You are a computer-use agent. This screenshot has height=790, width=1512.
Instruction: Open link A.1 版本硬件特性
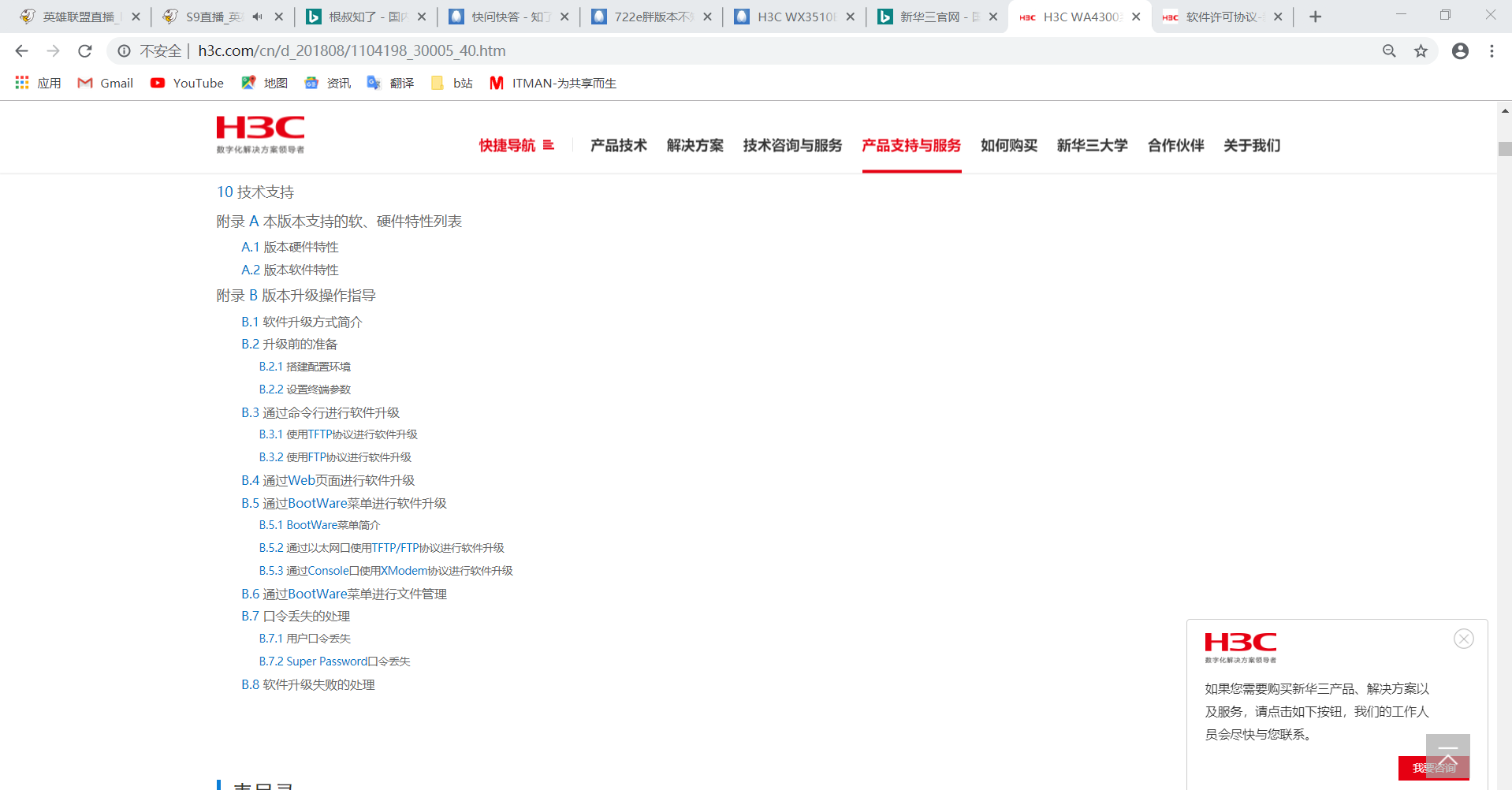pyautogui.click(x=290, y=247)
